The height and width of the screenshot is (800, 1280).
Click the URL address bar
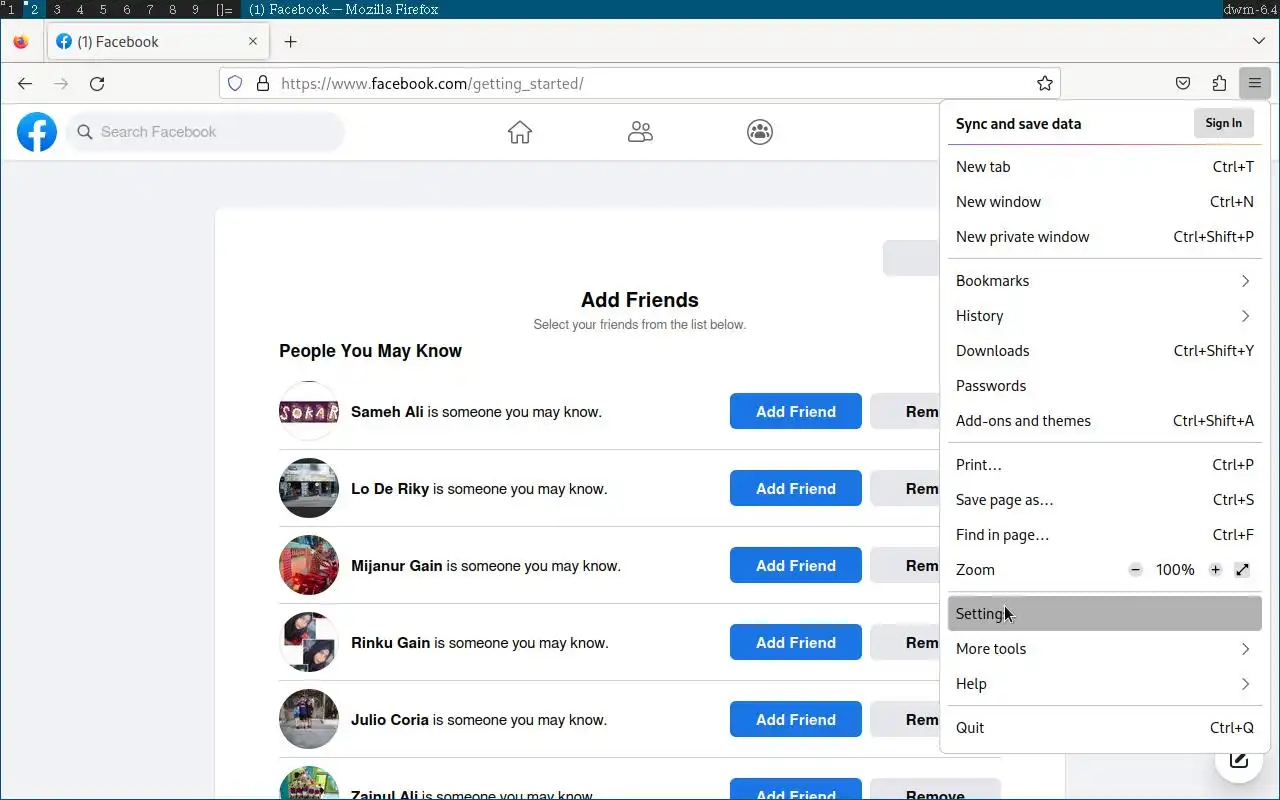coord(640,84)
